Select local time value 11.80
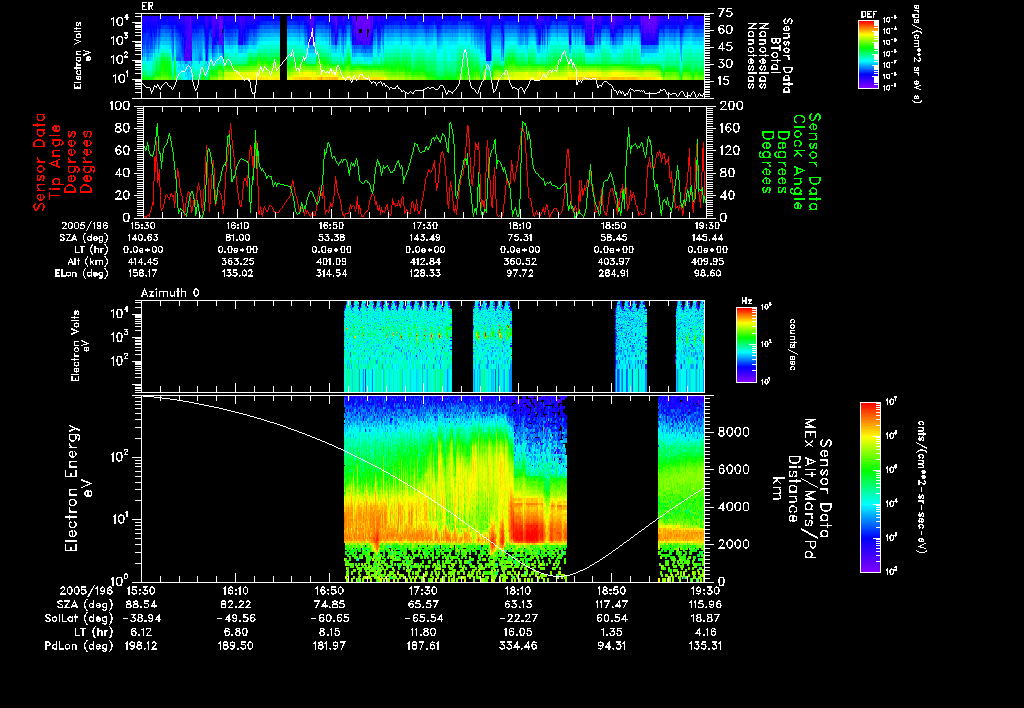This screenshot has height=708, width=1024. 423,632
